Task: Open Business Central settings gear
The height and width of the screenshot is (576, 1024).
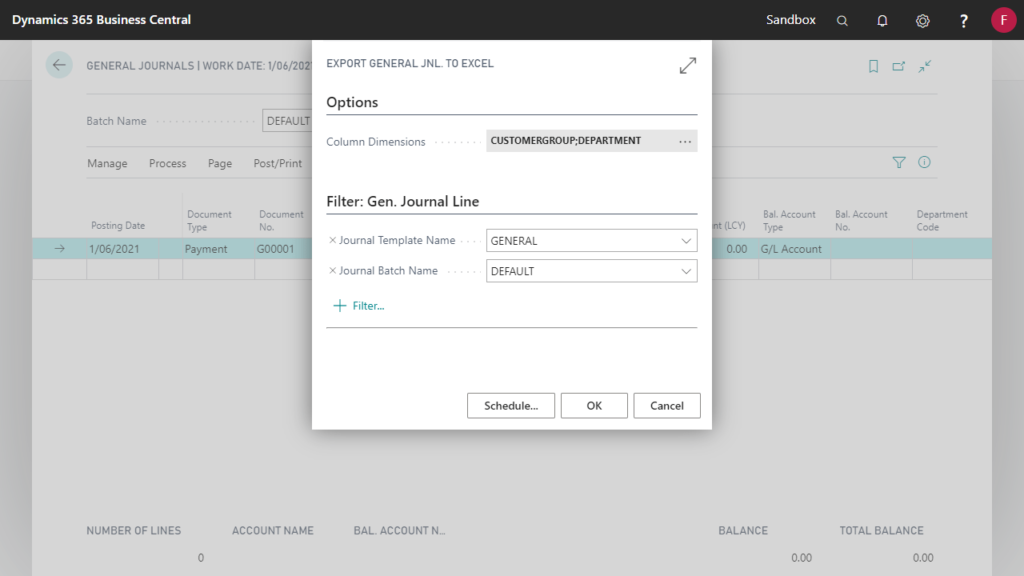Action: [922, 20]
